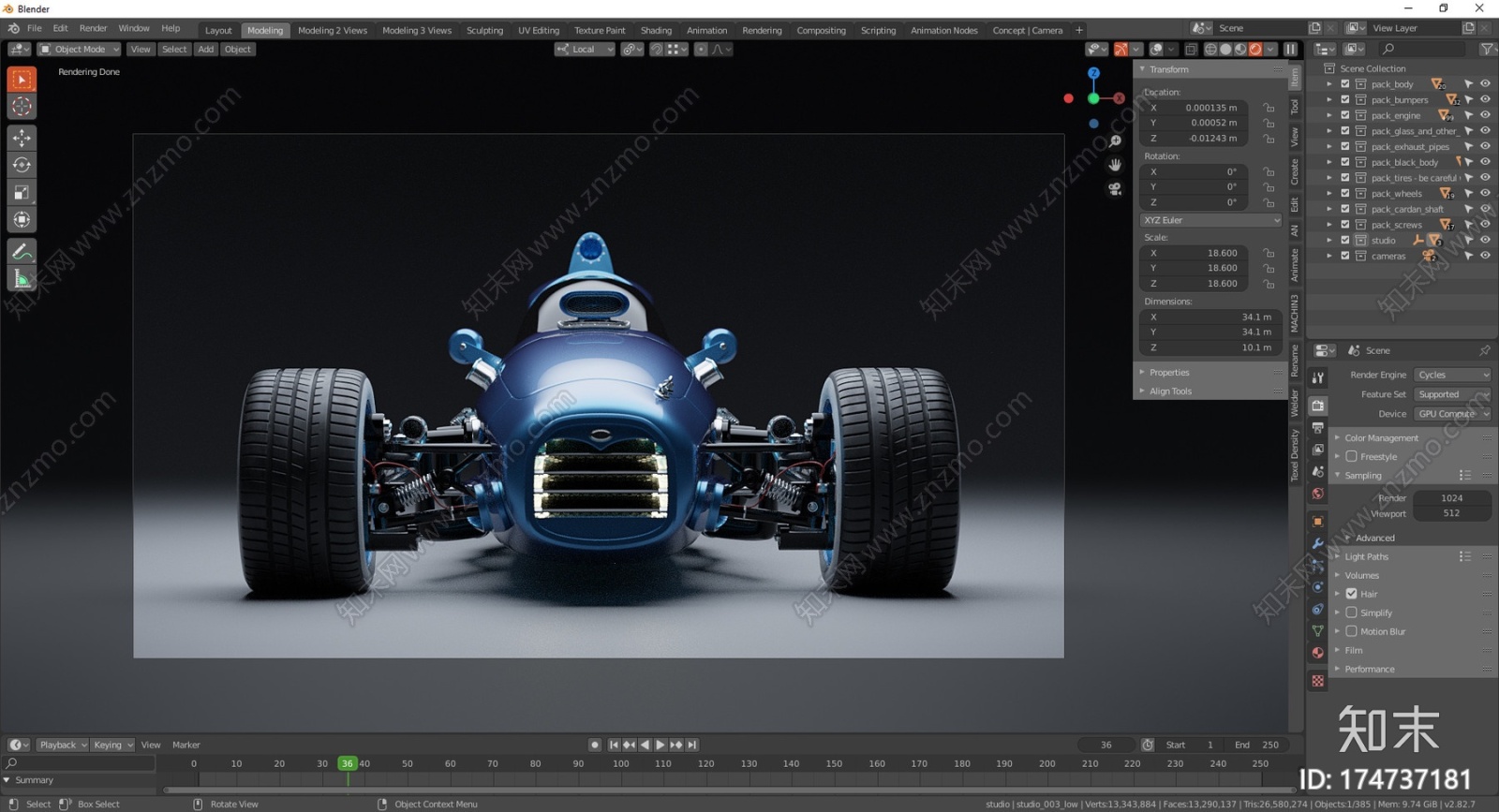
Task: Select the Move tool in the toolbar
Action: tap(22, 138)
